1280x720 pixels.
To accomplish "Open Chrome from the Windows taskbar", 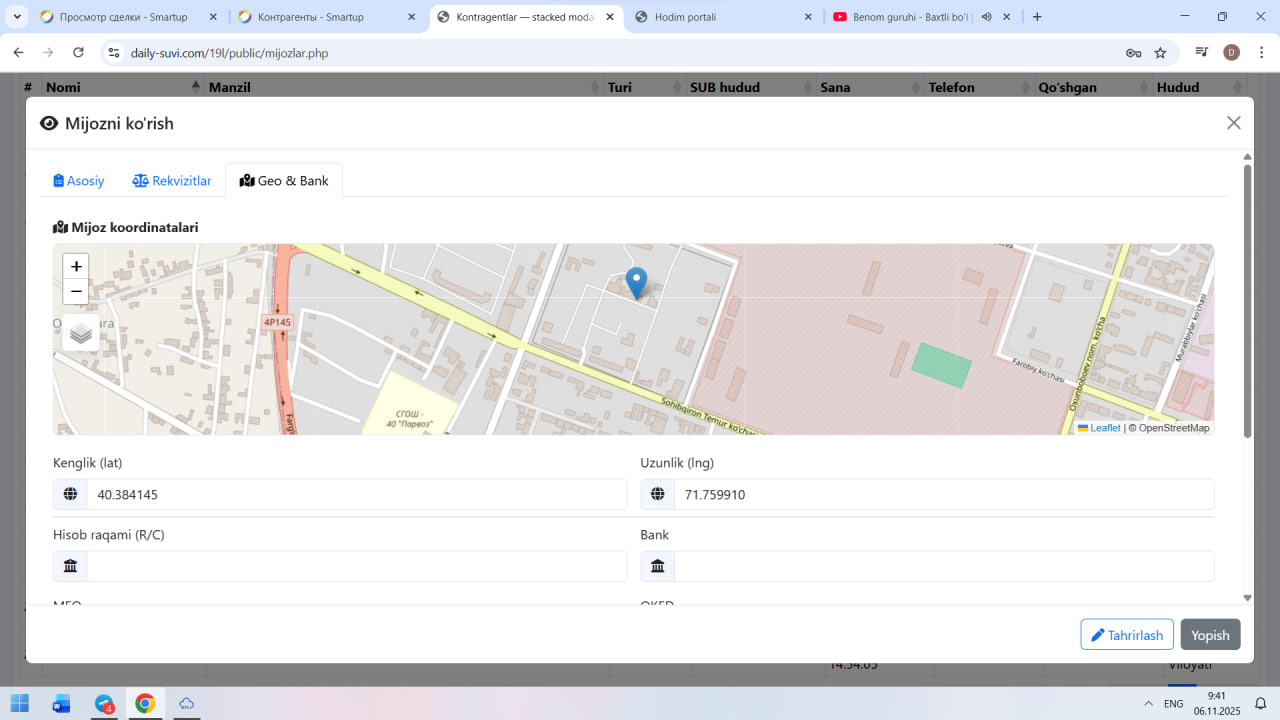I will pos(145,703).
